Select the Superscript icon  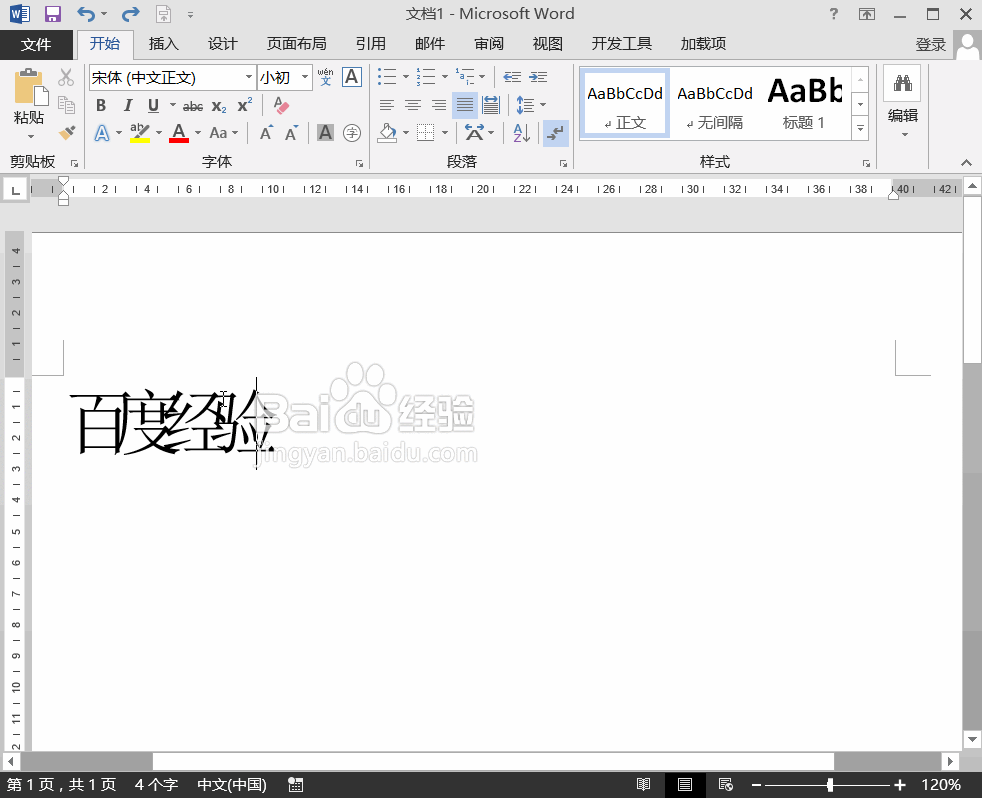[244, 105]
